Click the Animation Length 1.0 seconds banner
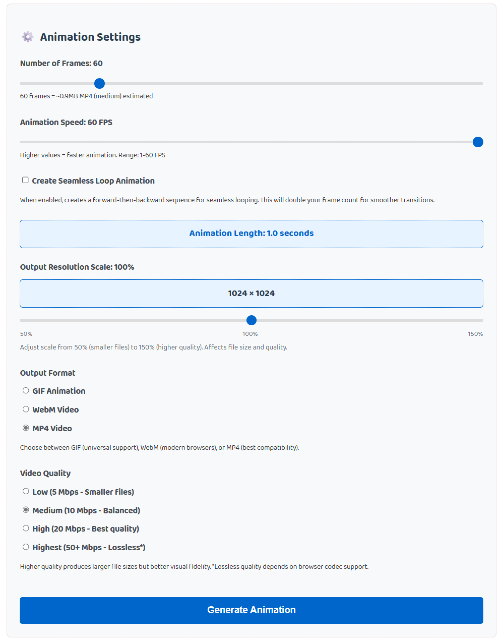The height and width of the screenshot is (643, 500). click(x=251, y=233)
